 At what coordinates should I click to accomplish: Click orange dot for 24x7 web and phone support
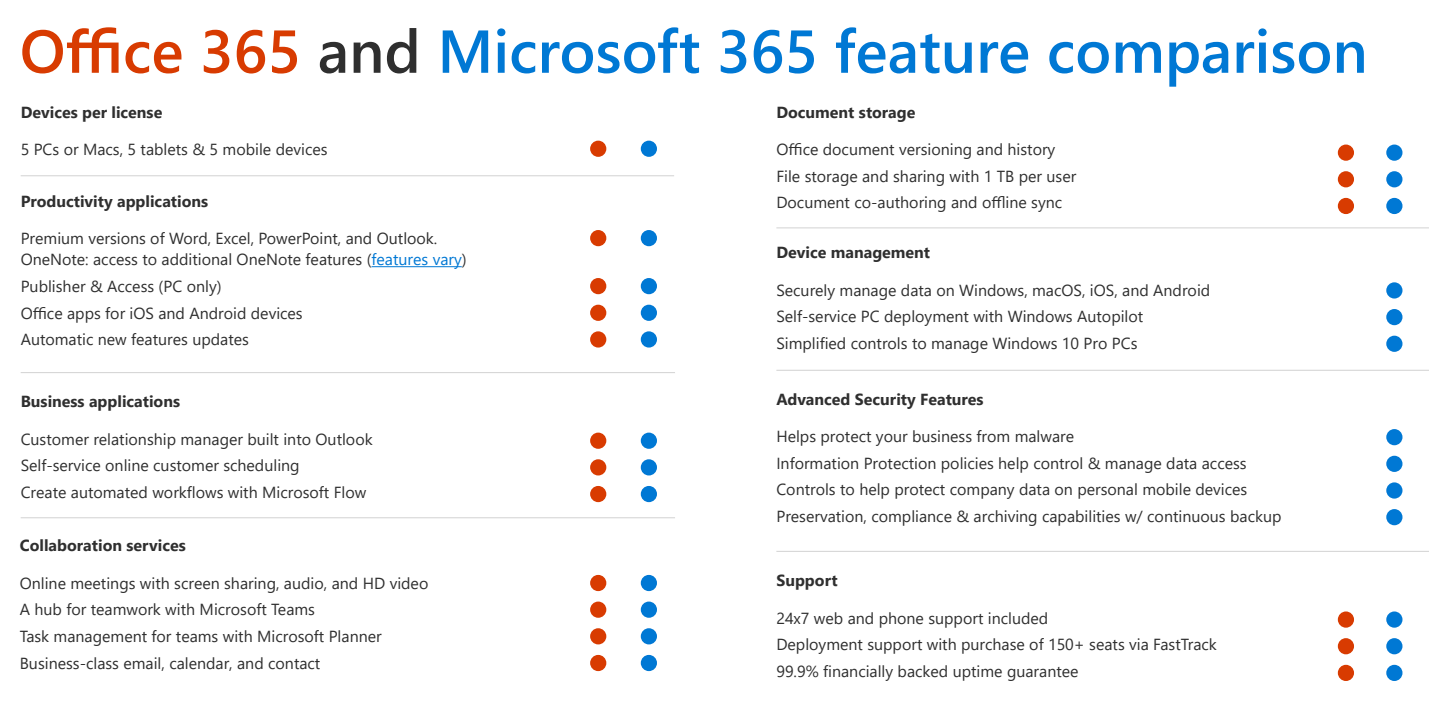(1346, 620)
